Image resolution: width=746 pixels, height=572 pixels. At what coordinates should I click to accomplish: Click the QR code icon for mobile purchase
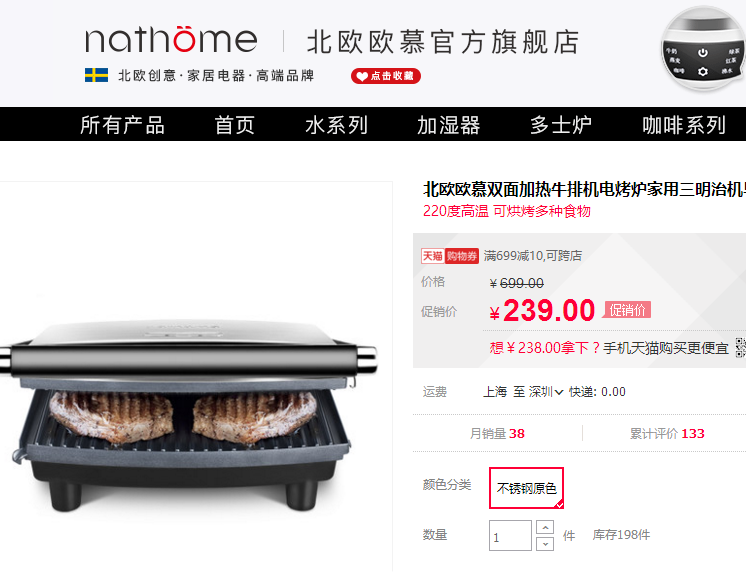click(741, 348)
